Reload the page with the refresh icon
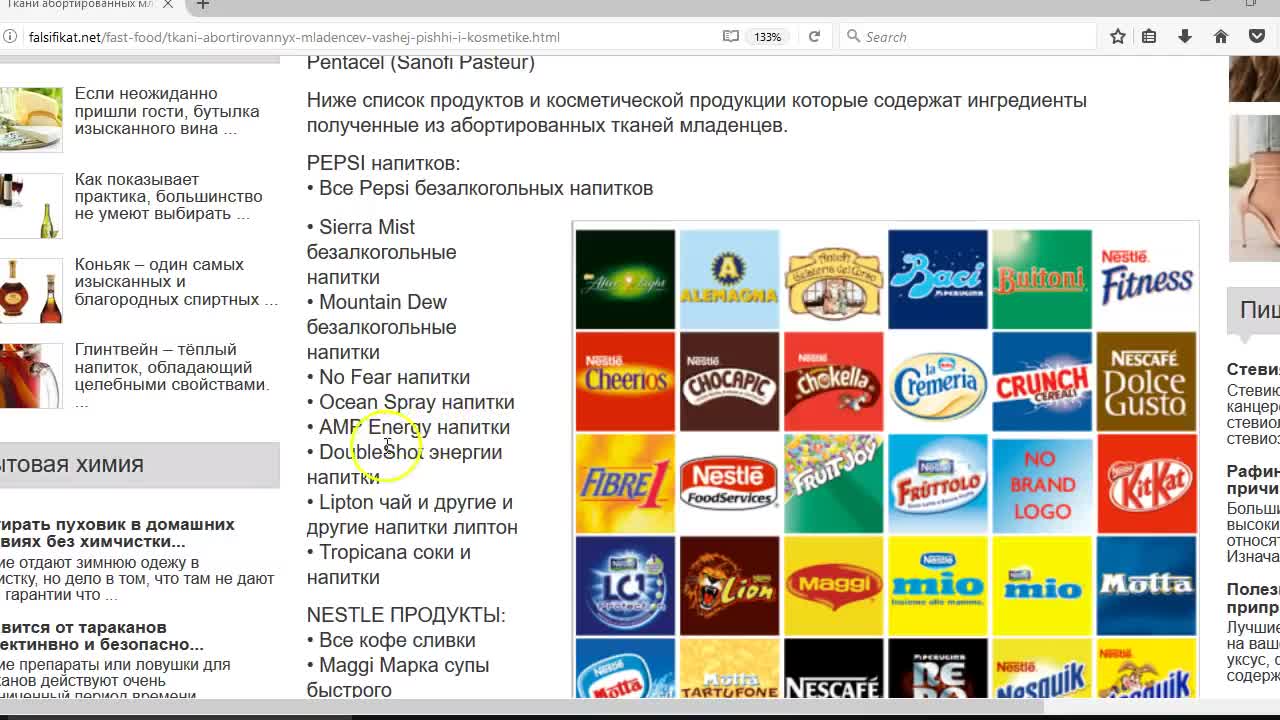The image size is (1280, 720). point(814,37)
